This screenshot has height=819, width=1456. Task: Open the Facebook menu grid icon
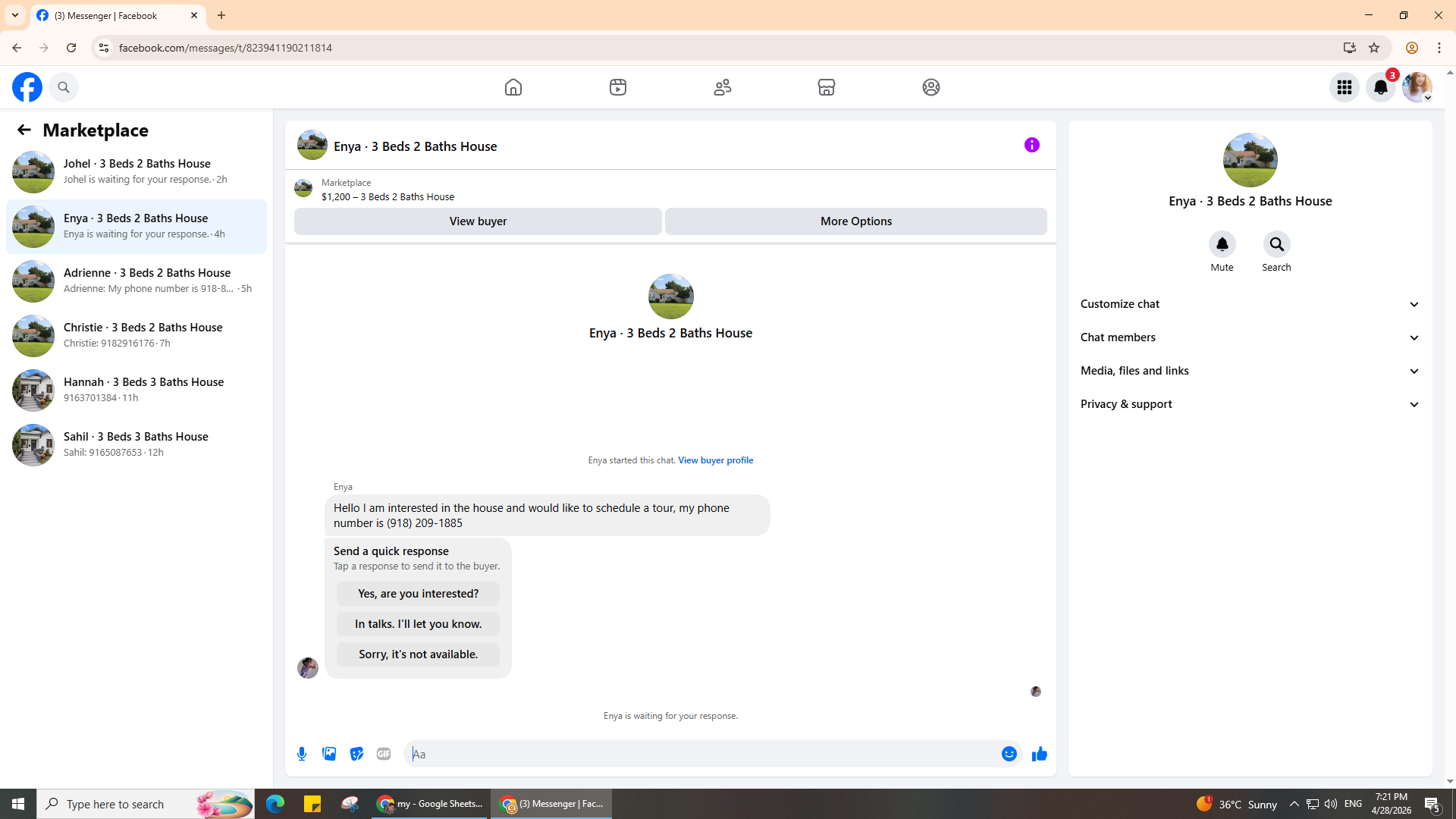tap(1345, 87)
